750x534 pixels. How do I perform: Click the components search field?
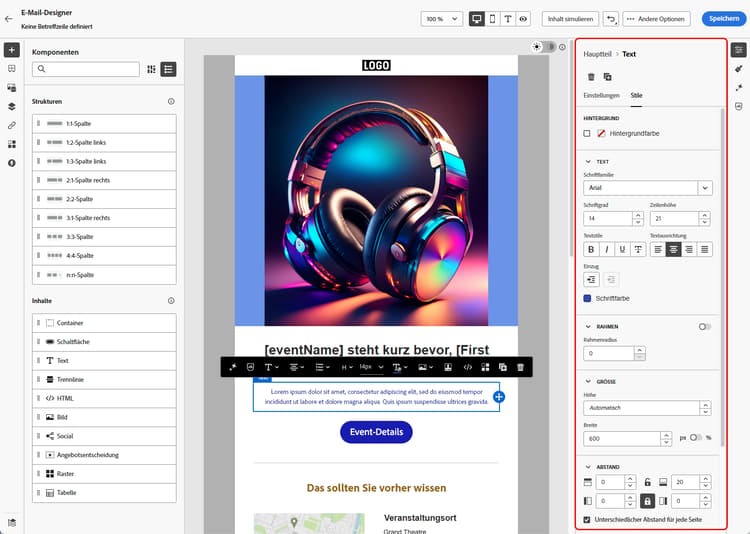(x=86, y=69)
